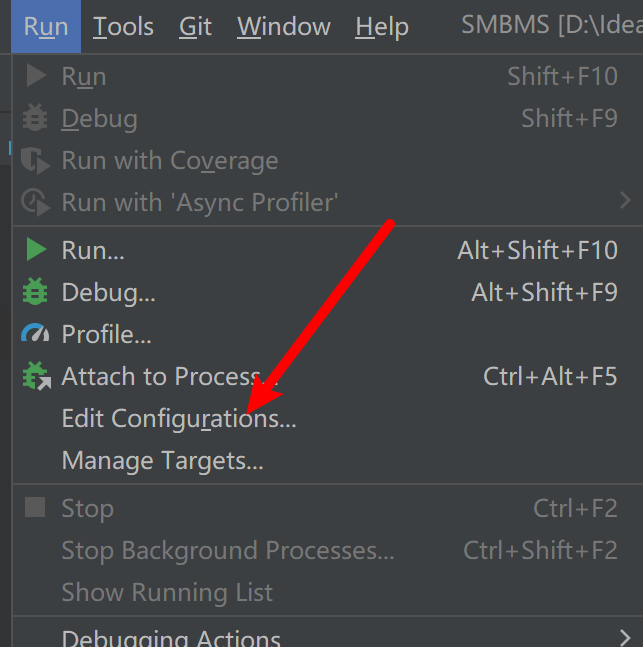Image resolution: width=643 pixels, height=647 pixels.
Task: Close the open Run menu header
Action: click(46, 27)
